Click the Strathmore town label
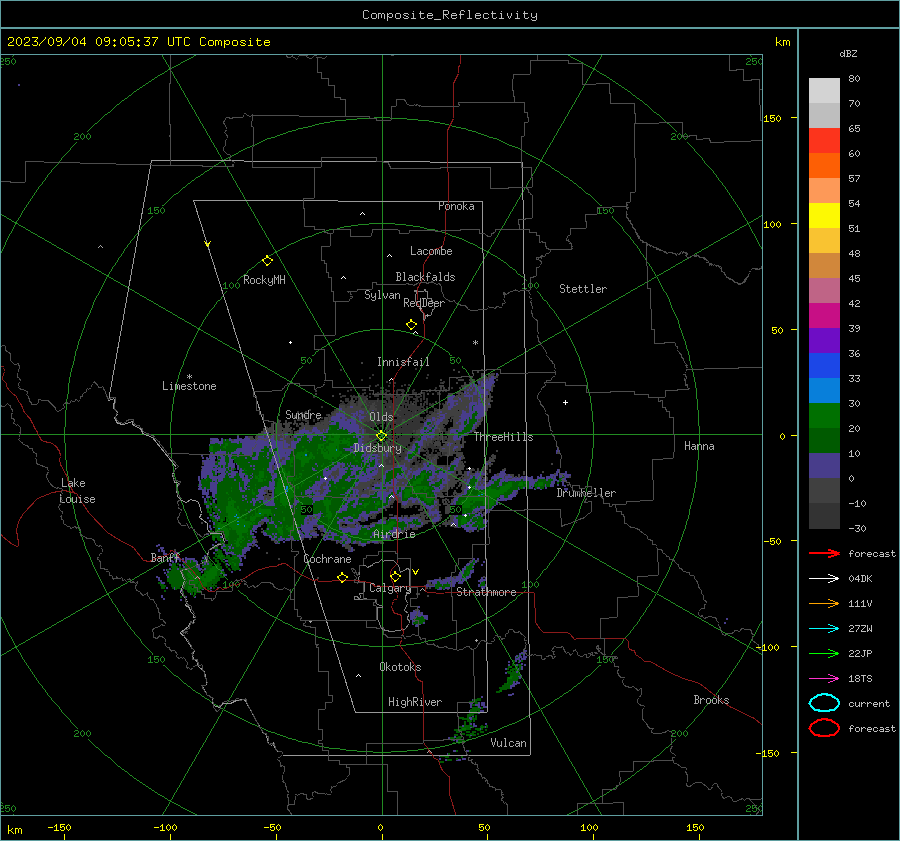The width and height of the screenshot is (900, 841). point(486,592)
